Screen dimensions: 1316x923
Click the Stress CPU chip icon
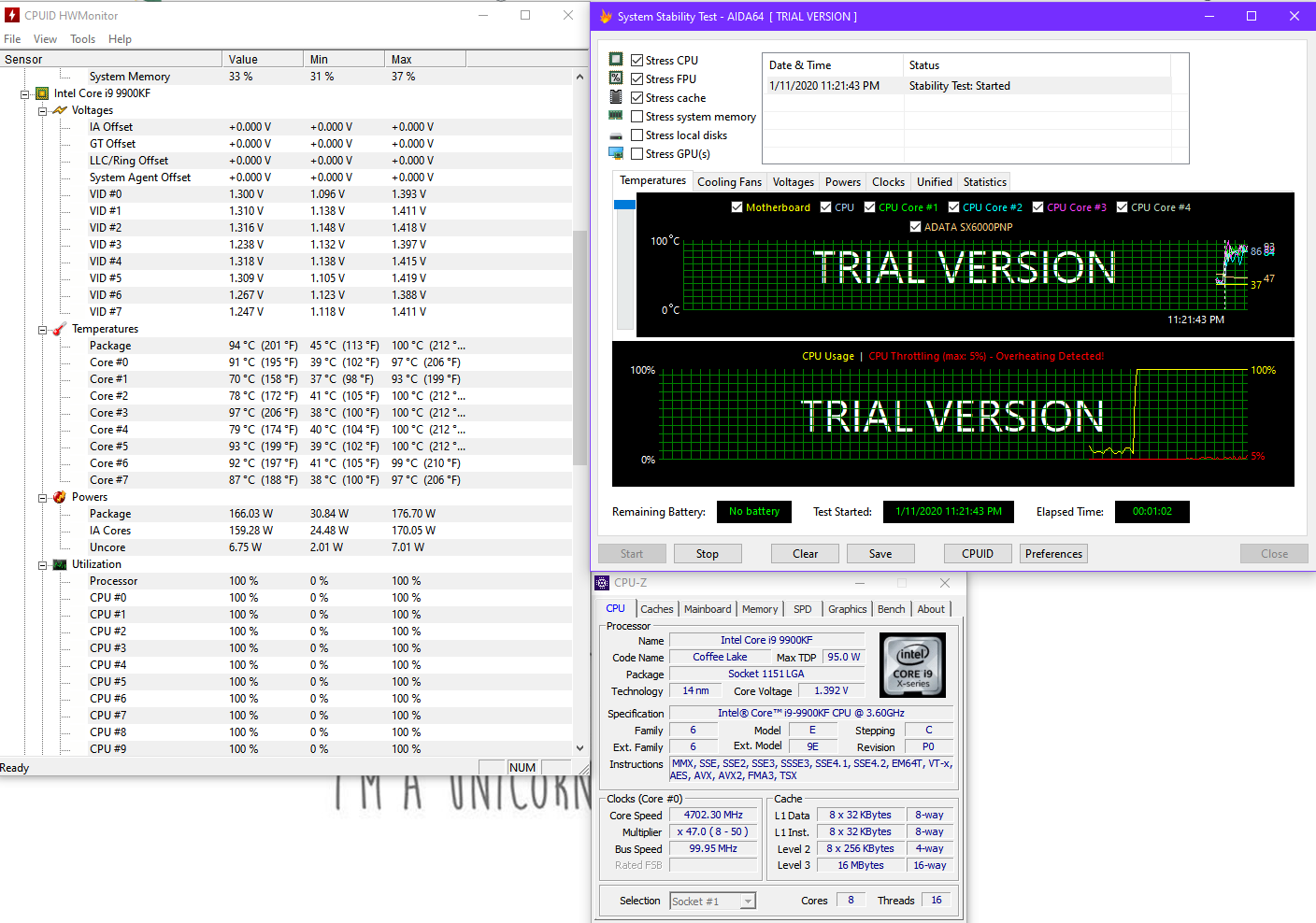pos(616,59)
